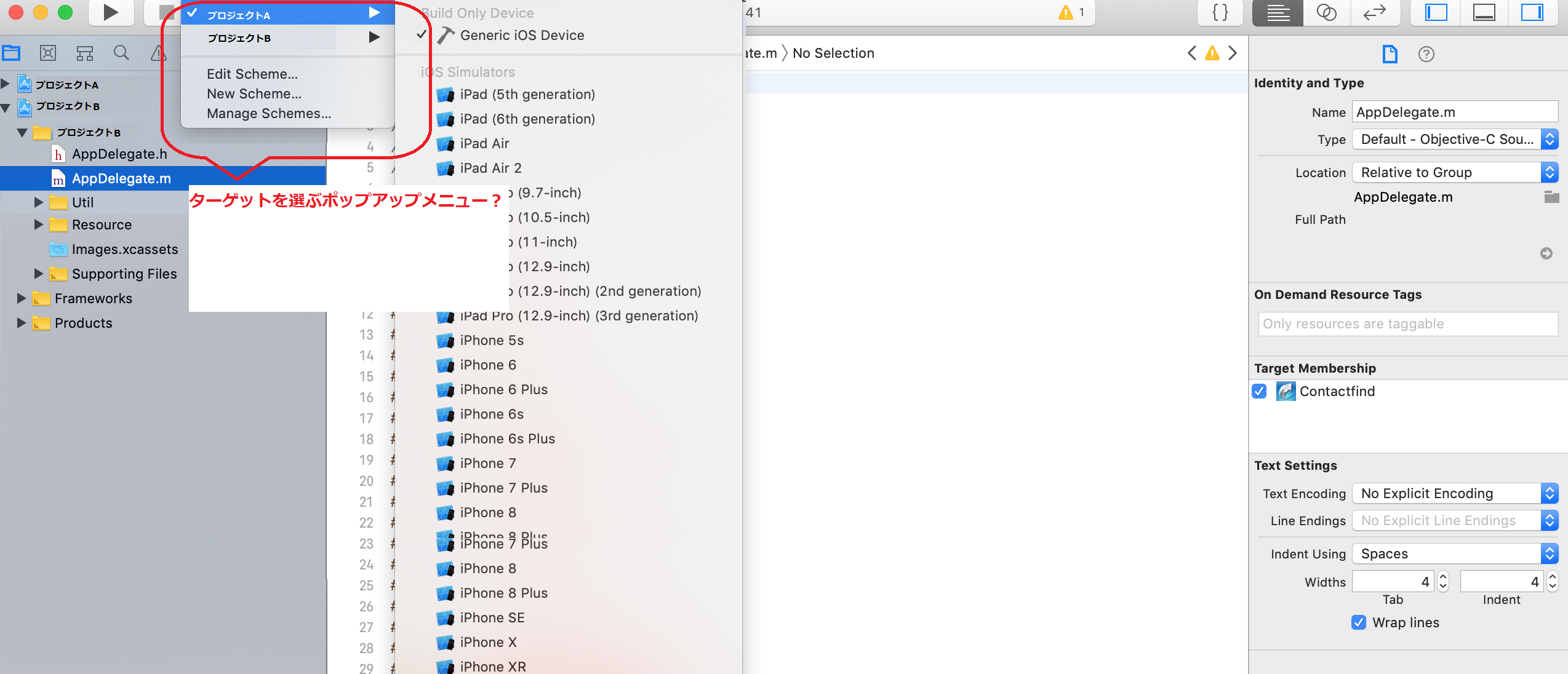Expand the Supporting Files folder
Screen dimensions: 1568x674
38,273
